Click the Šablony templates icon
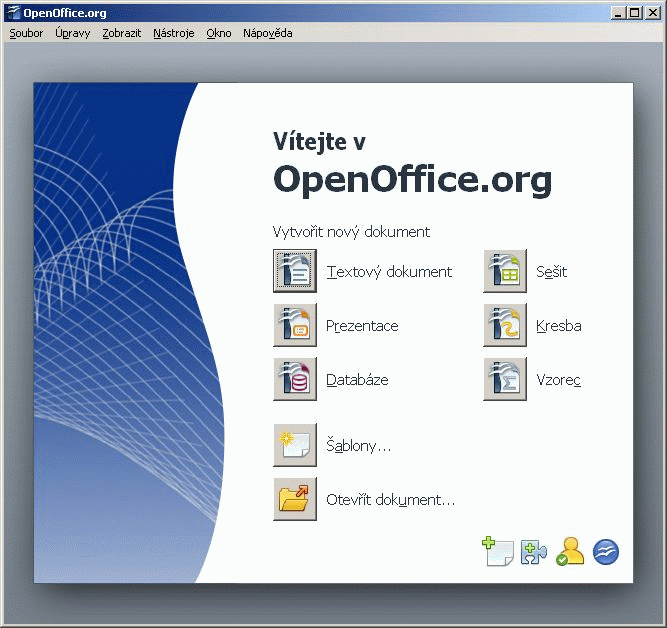Screen dimensions: 667x628 point(295,445)
